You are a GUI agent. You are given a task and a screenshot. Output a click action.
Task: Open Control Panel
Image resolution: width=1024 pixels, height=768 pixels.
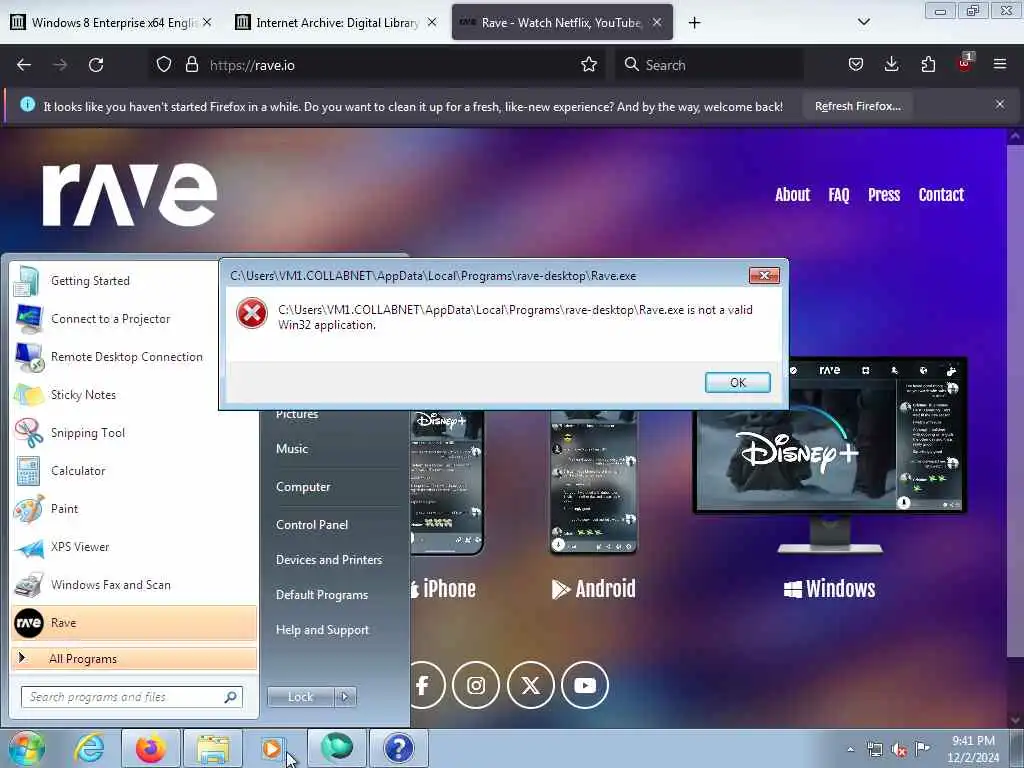[x=312, y=524]
